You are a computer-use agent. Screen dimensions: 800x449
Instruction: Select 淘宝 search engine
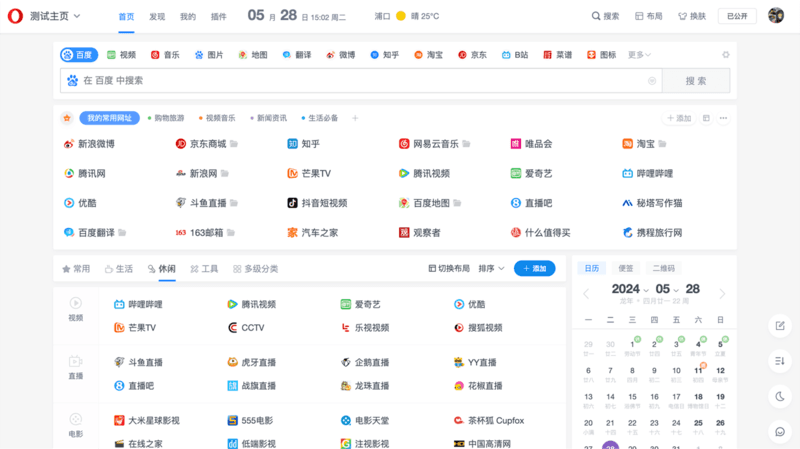(x=429, y=55)
